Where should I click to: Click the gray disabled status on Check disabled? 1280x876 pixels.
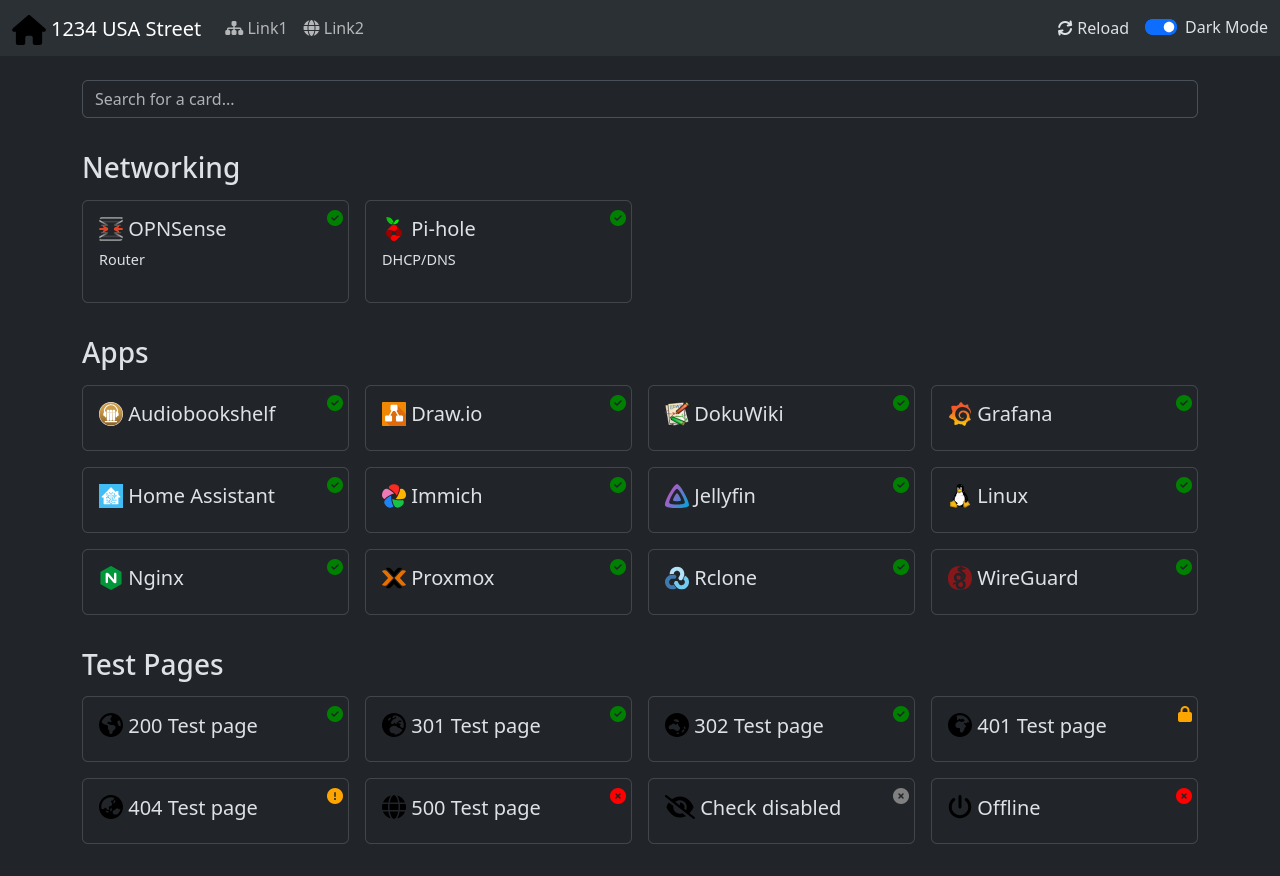point(901,796)
